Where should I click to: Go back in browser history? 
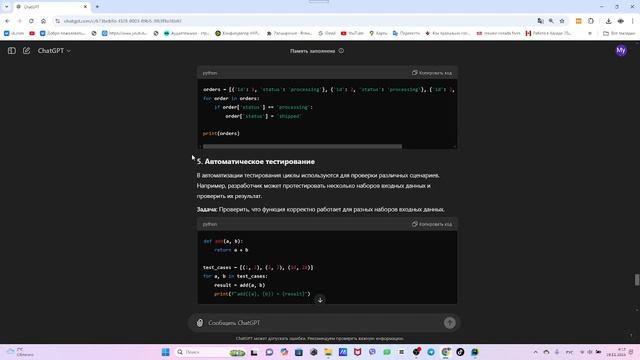point(7,21)
